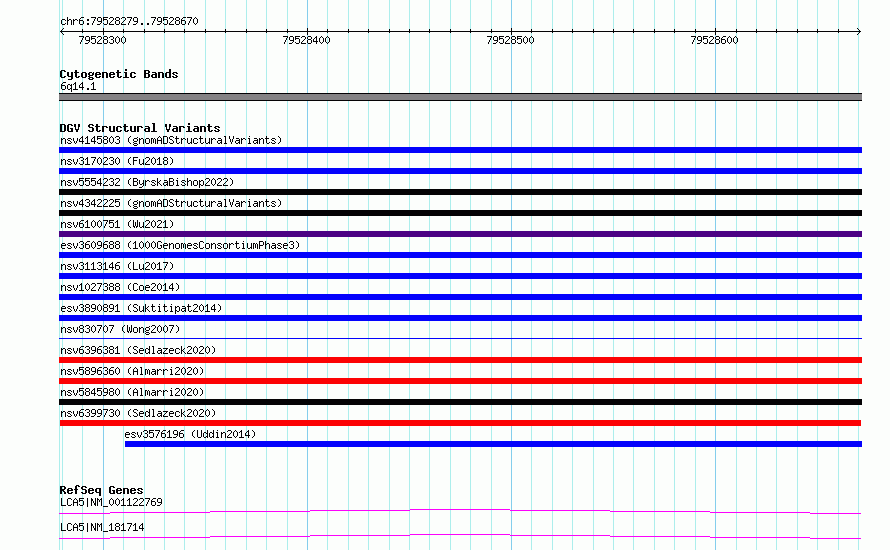
Task: Select the thin blue line for nsv830707
Action: point(460,338)
